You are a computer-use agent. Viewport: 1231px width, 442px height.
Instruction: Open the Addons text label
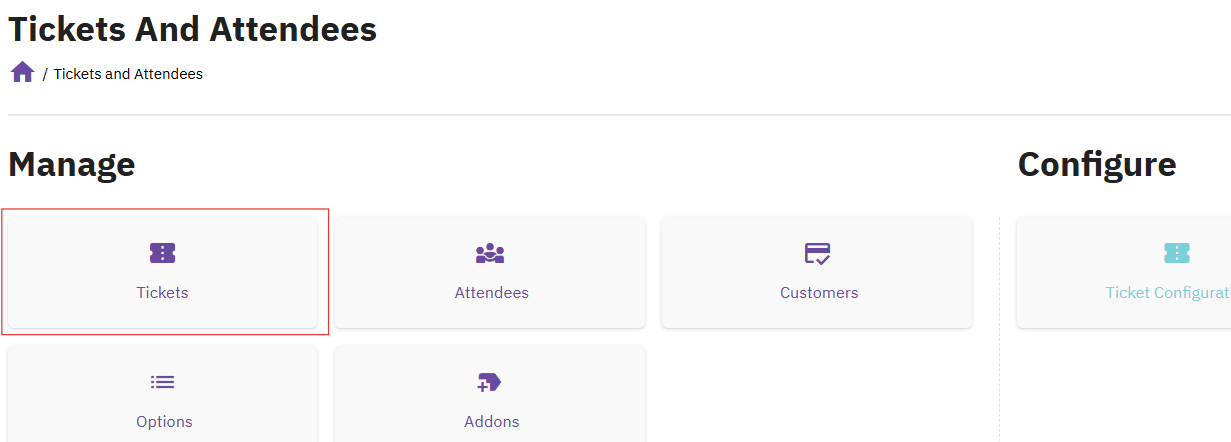click(x=491, y=421)
